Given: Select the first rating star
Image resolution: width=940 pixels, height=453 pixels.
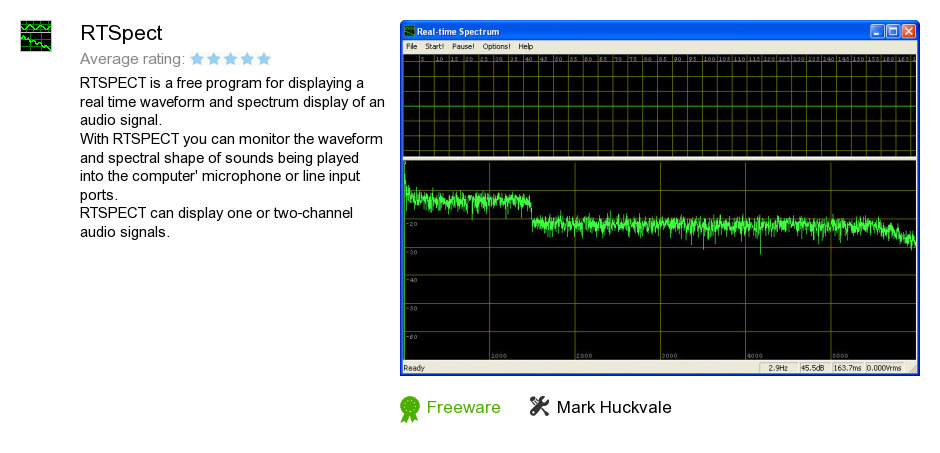Looking at the screenshot, I should click(197, 59).
